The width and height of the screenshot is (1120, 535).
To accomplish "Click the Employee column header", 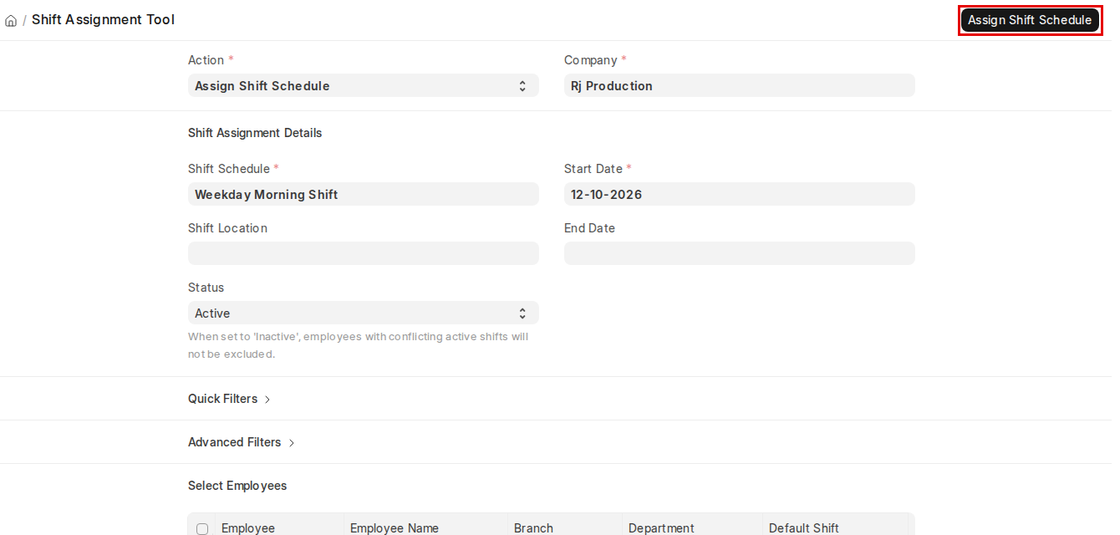I will pos(248,529).
